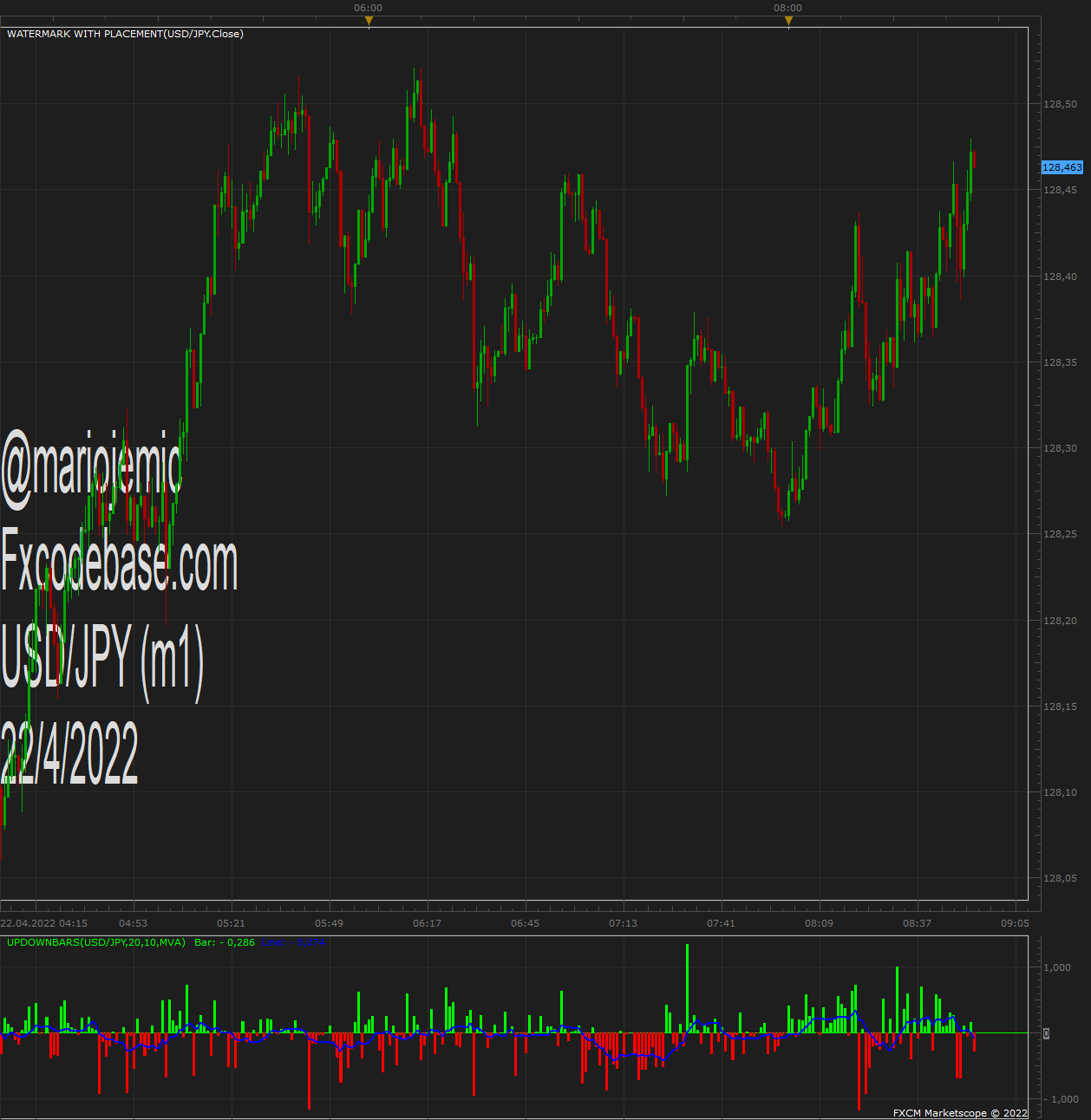Click the WATERMARK WITH PLACEMENT indicator label

tap(125, 34)
